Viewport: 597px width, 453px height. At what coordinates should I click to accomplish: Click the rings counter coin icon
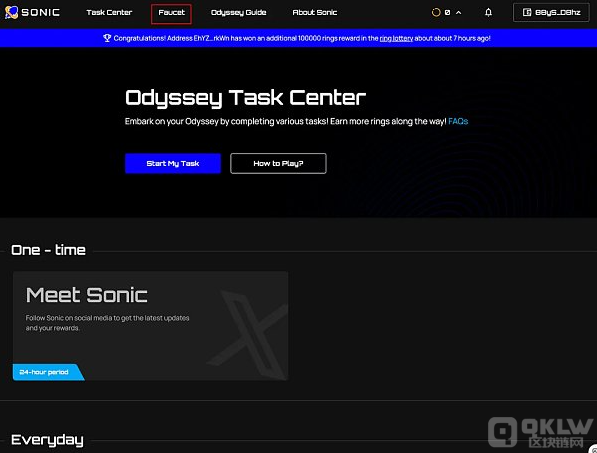click(436, 13)
